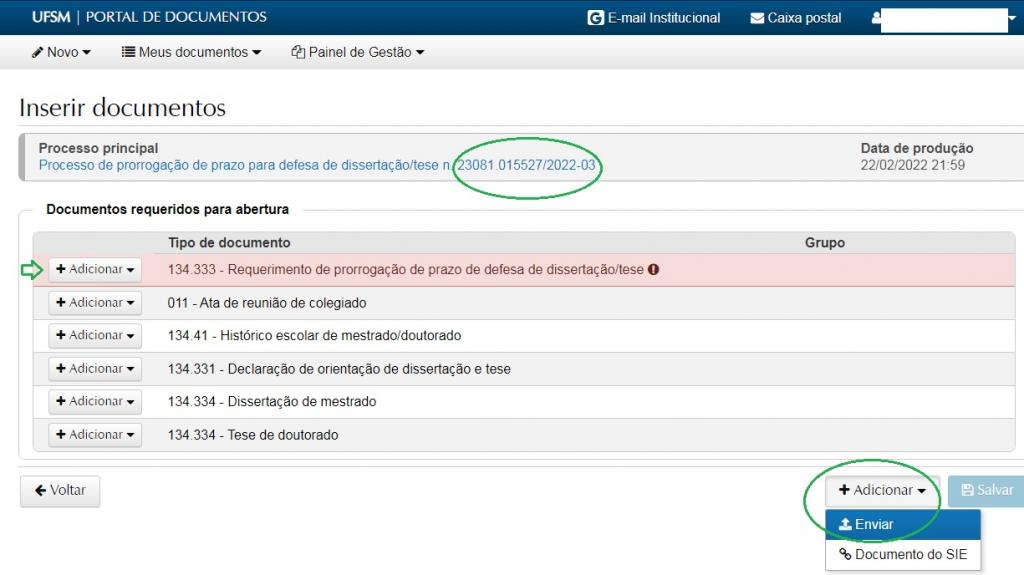
Task: Click the user profile icon in header
Action: point(876,18)
